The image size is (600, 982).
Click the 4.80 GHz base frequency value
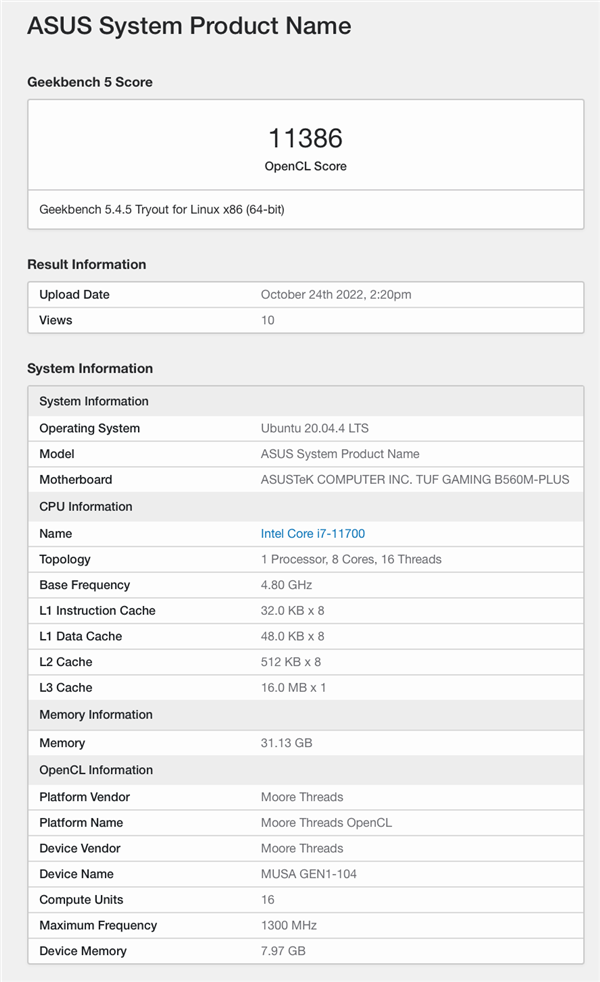tap(288, 585)
